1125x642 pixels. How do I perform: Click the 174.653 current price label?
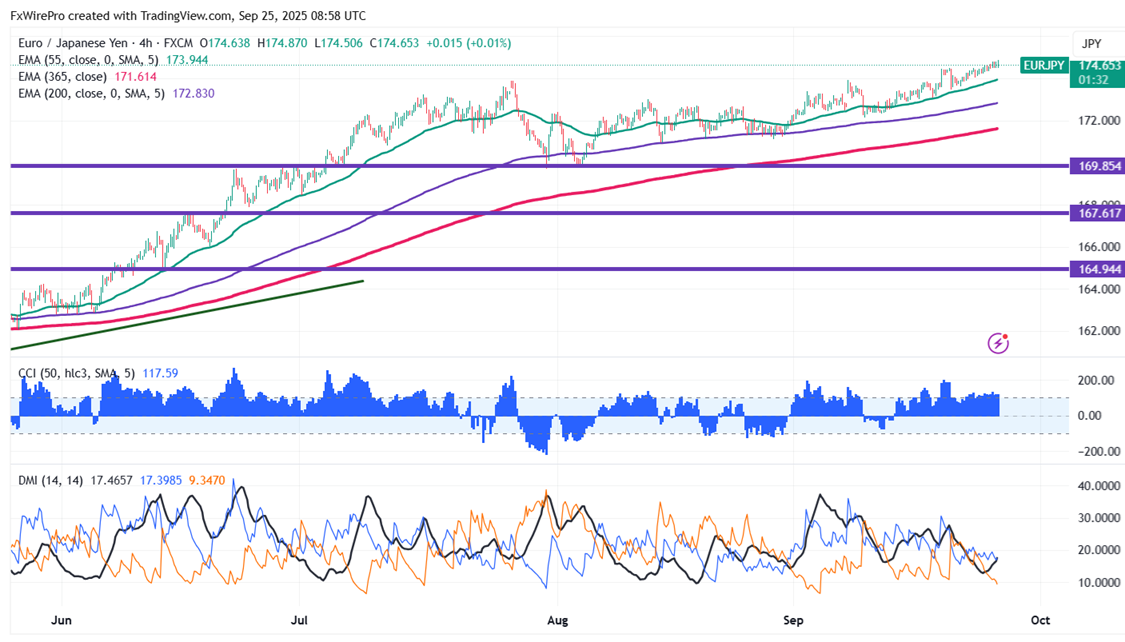pyautogui.click(x=1098, y=65)
